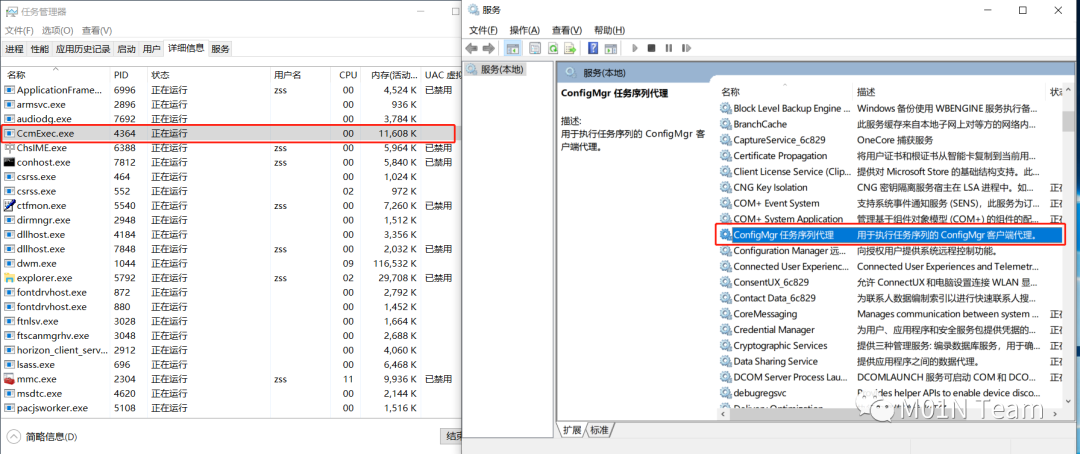The height and width of the screenshot is (454, 1080).
Task: Open the 查看(V) menu in Task Manager
Action: [97, 30]
